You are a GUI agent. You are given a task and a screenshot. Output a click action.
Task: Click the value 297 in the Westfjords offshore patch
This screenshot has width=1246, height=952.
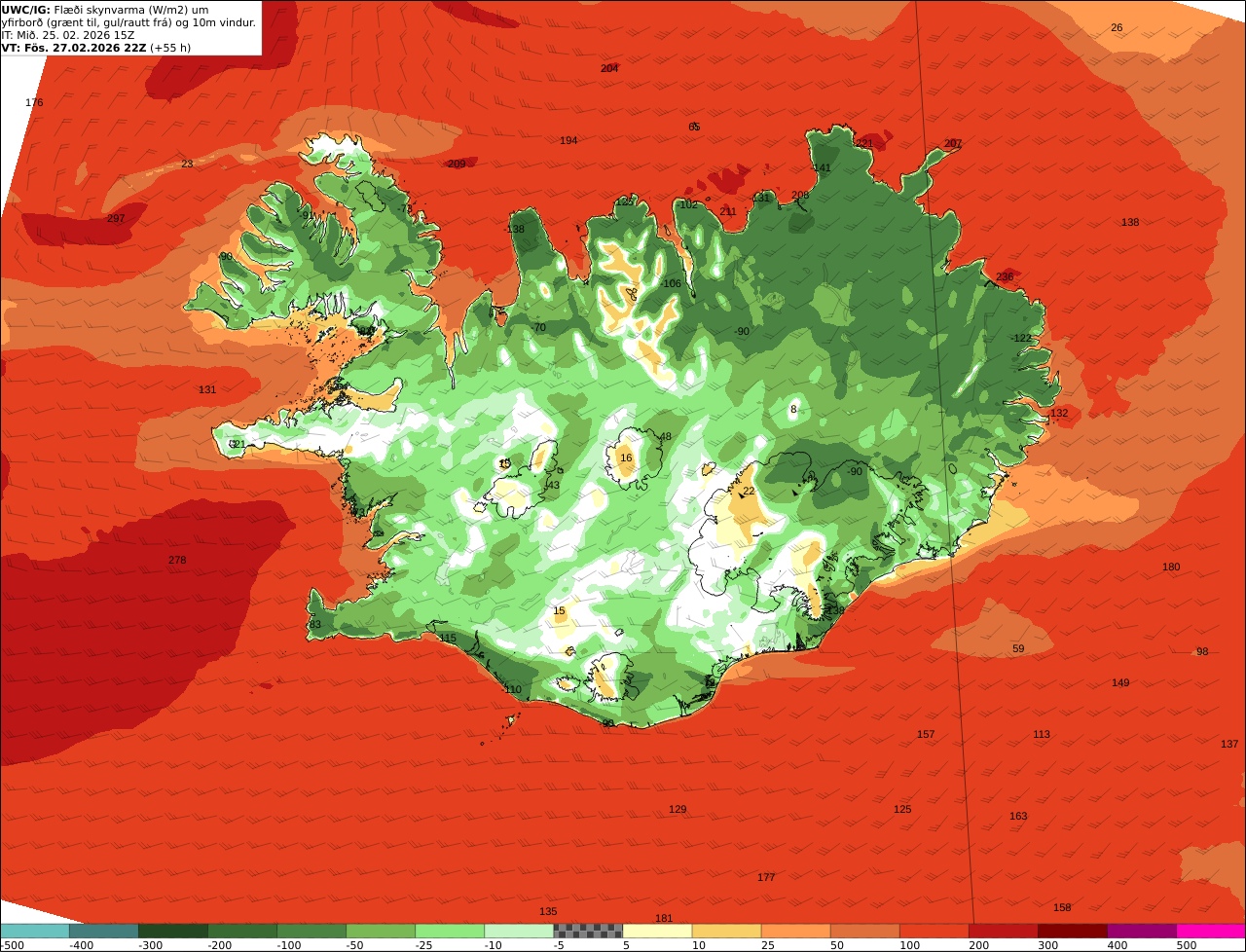116,218
